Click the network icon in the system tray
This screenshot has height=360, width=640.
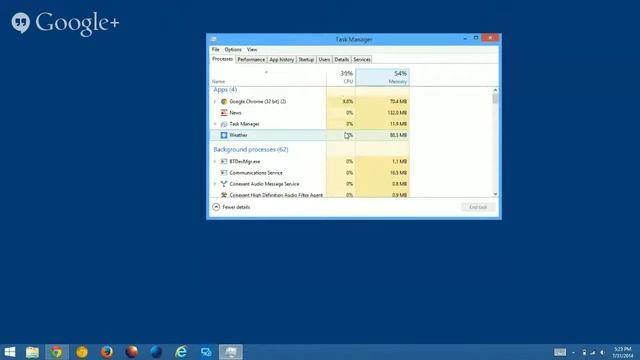tap(593, 352)
